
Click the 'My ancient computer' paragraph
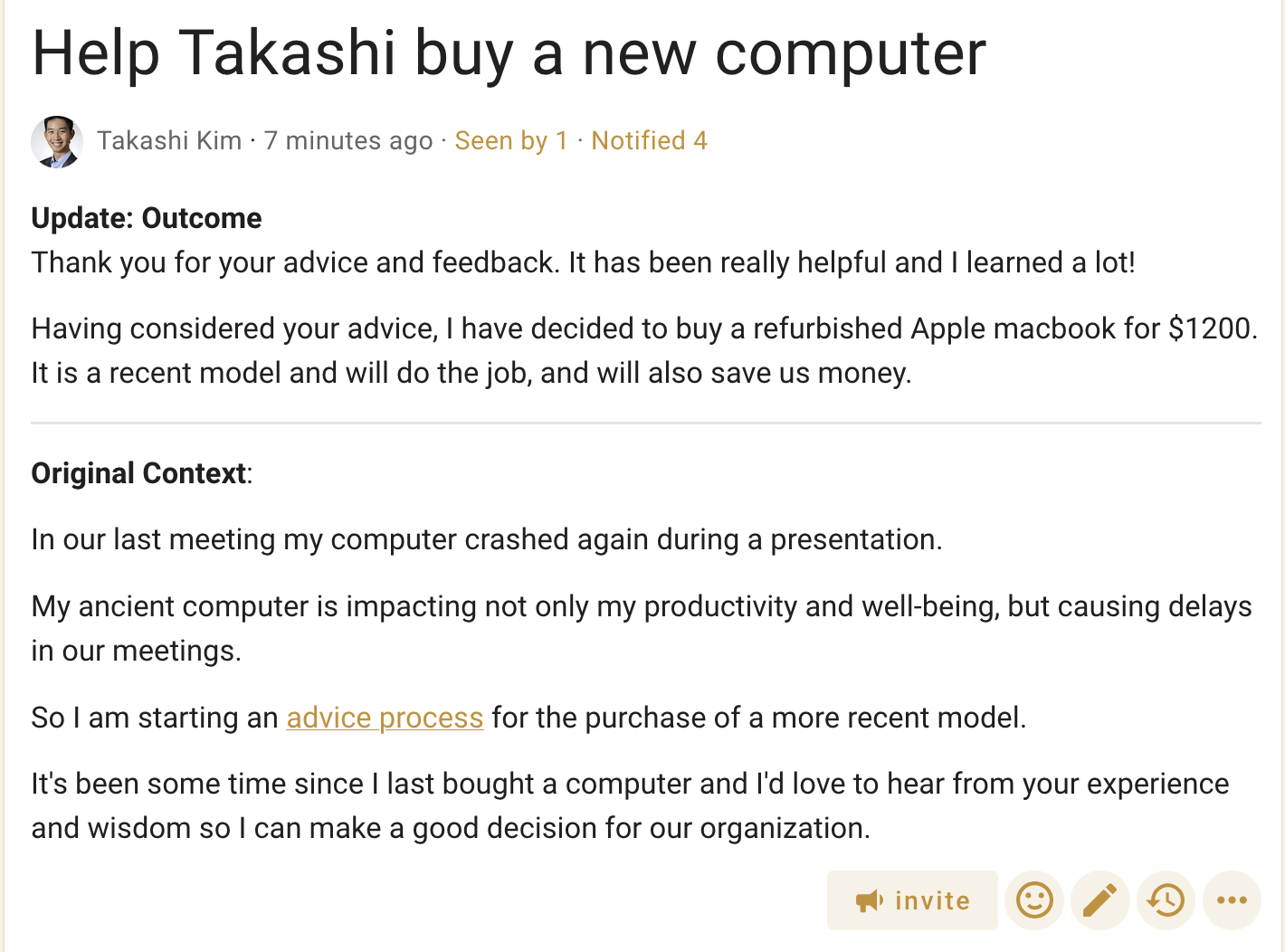(642, 628)
